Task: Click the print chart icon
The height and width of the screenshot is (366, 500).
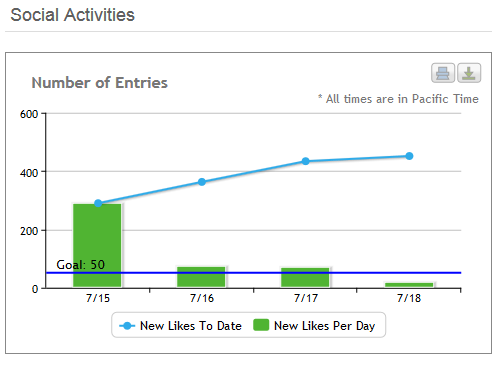Action: (443, 73)
